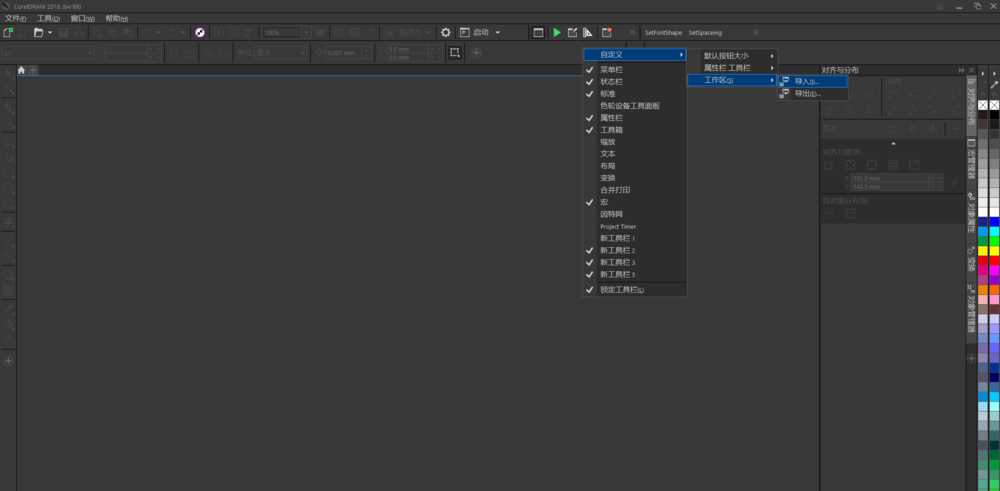Enable 缩放 toolbar entry
This screenshot has width=1000, height=491.
click(x=635, y=142)
